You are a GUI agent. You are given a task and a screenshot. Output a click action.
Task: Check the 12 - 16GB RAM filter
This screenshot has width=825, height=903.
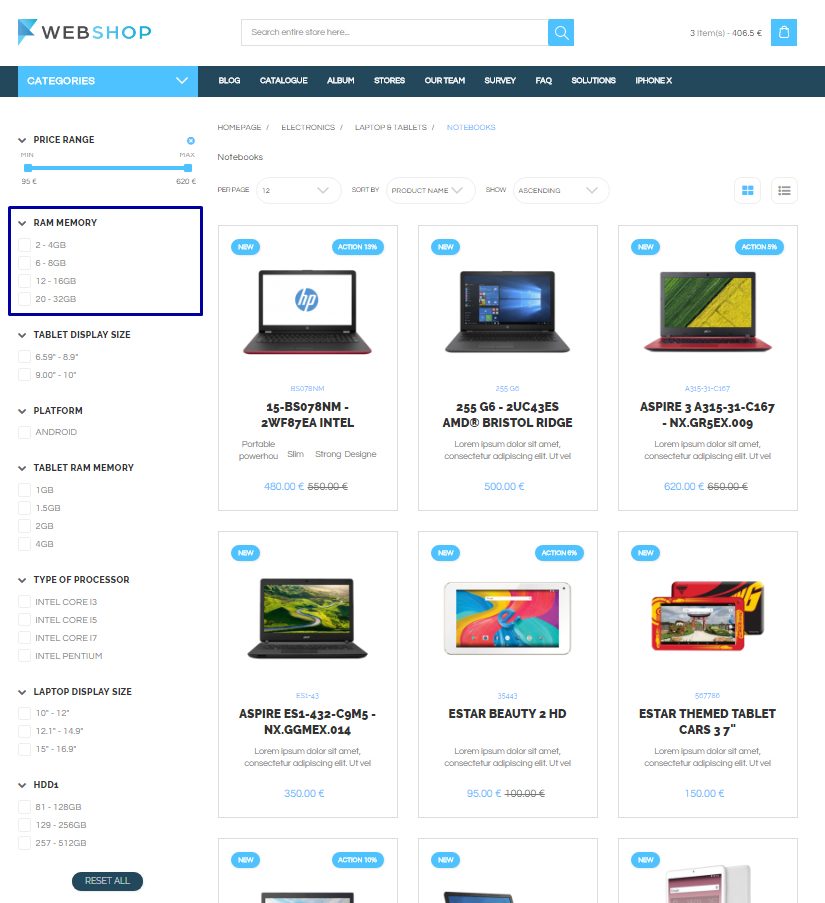24,281
